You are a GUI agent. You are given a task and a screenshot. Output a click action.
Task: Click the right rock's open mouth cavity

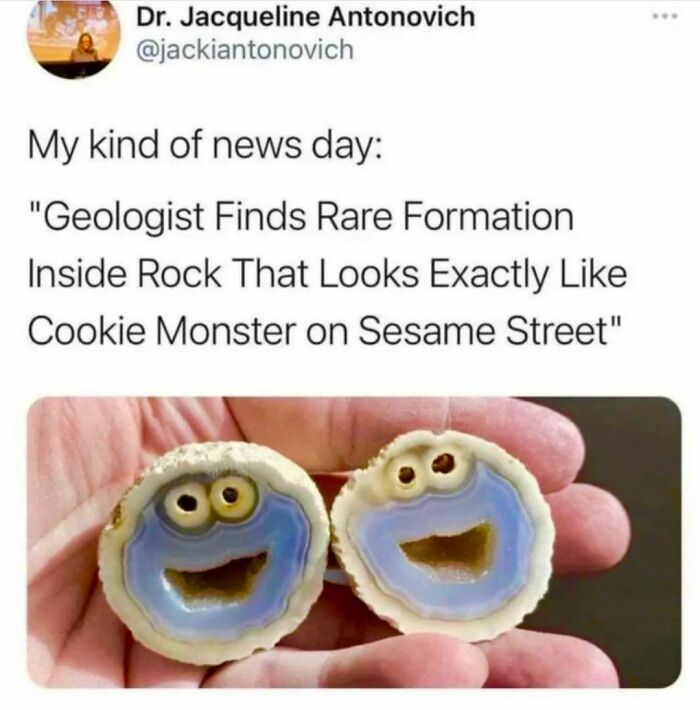click(448, 547)
